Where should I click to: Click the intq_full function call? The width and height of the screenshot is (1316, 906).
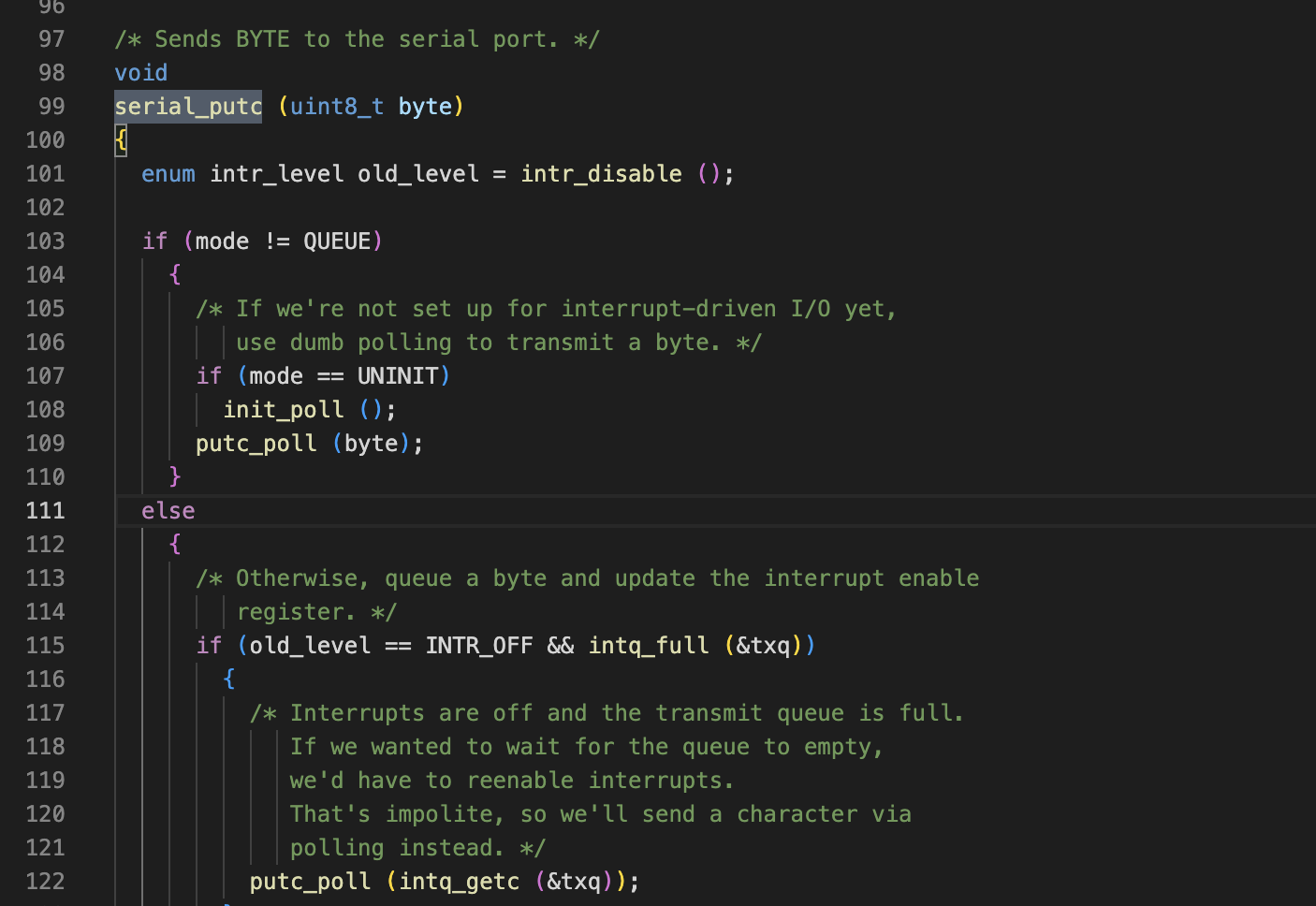pyautogui.click(x=649, y=646)
